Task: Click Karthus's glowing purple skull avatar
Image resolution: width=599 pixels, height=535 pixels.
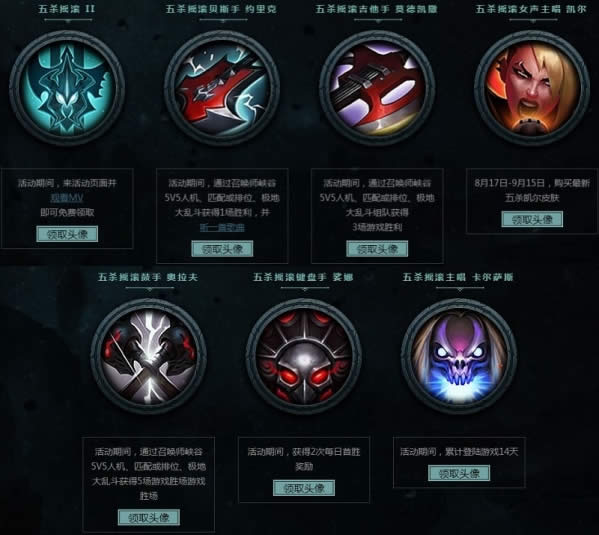Action: tap(459, 356)
